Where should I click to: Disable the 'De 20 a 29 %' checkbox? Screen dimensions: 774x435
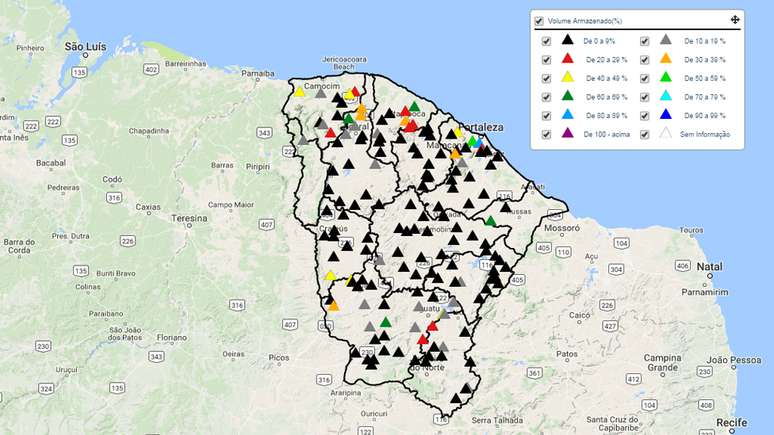point(546,60)
